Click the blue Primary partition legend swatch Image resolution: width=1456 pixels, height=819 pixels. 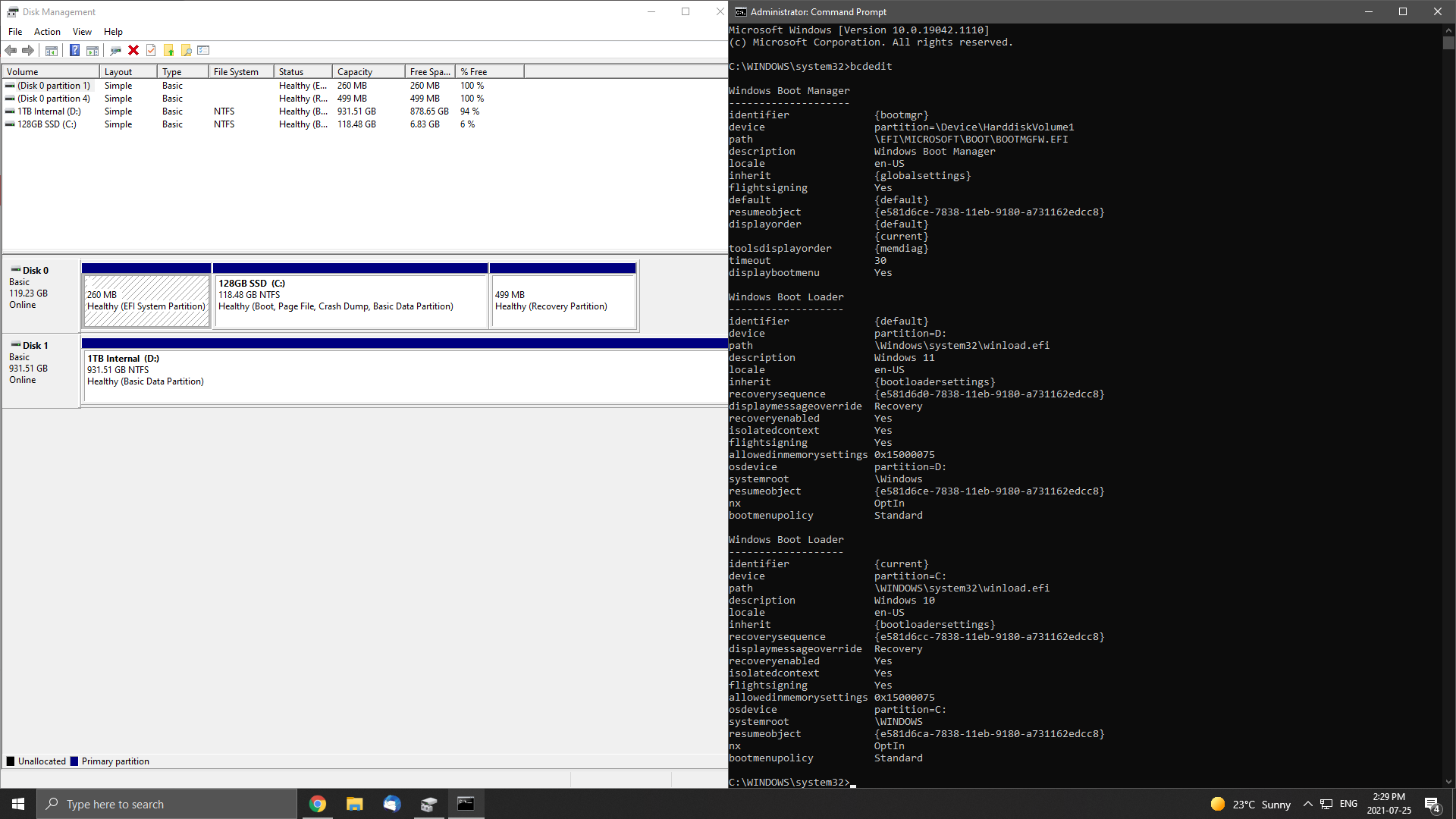click(74, 761)
